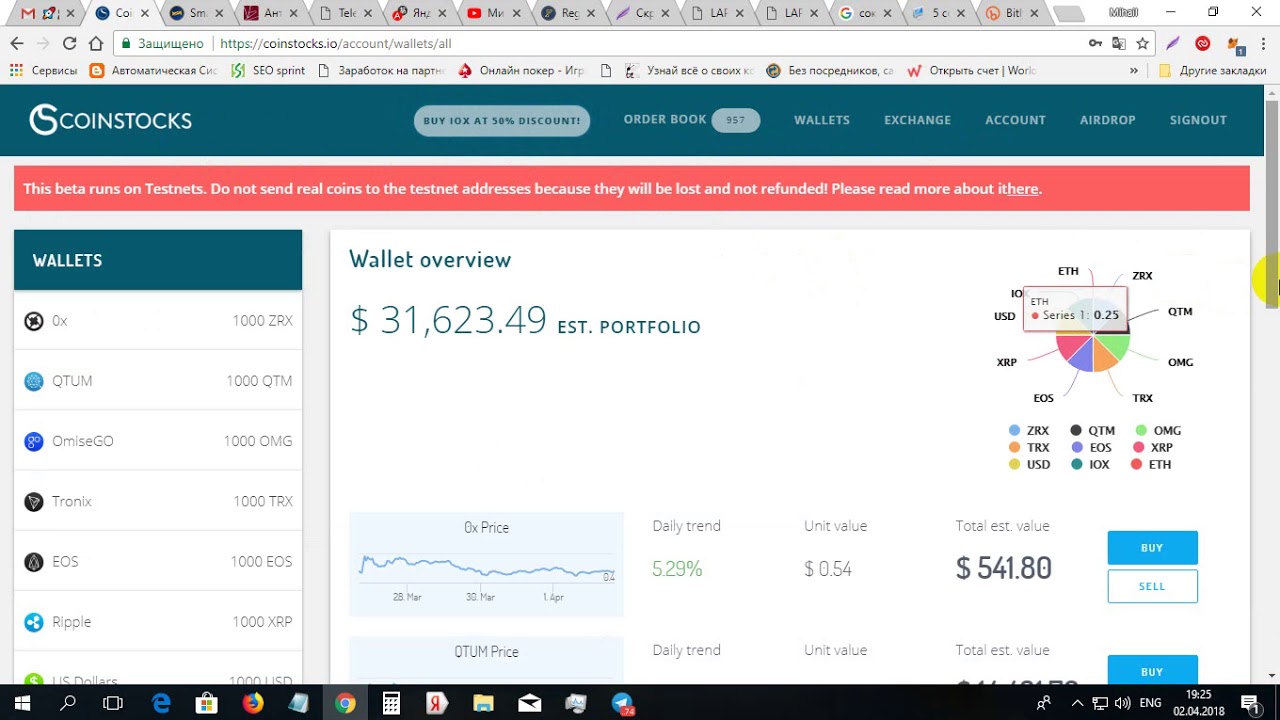Click the 0x Price chart thumbnail
Image resolution: width=1280 pixels, height=720 pixels.
486,564
